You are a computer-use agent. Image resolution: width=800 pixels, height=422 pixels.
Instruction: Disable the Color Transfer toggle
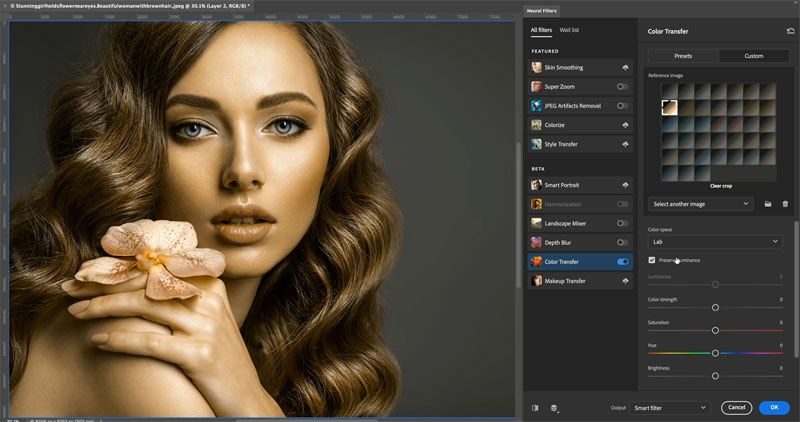click(622, 262)
